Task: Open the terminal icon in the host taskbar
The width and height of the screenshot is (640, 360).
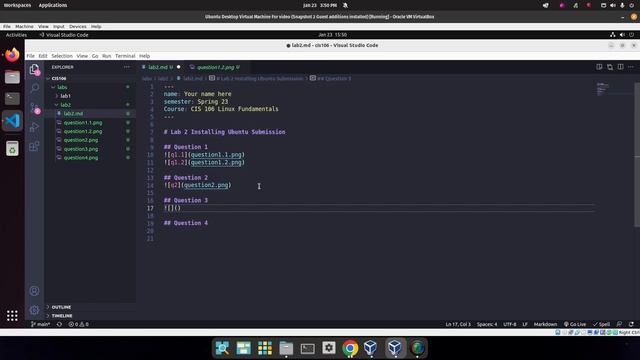Action: [307, 348]
